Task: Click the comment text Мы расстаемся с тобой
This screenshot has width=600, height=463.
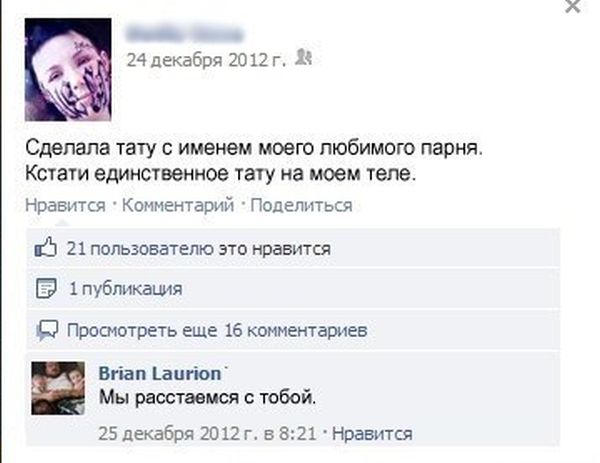Action: coord(208,398)
